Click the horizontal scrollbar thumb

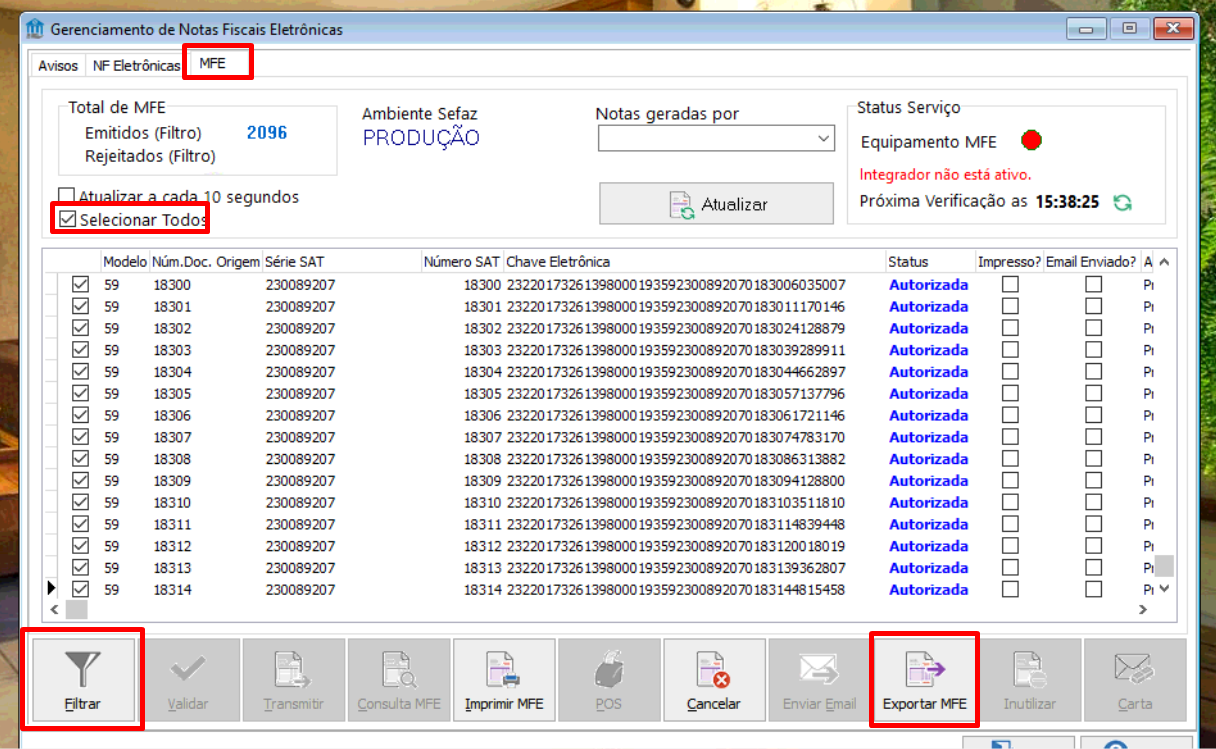click(77, 609)
